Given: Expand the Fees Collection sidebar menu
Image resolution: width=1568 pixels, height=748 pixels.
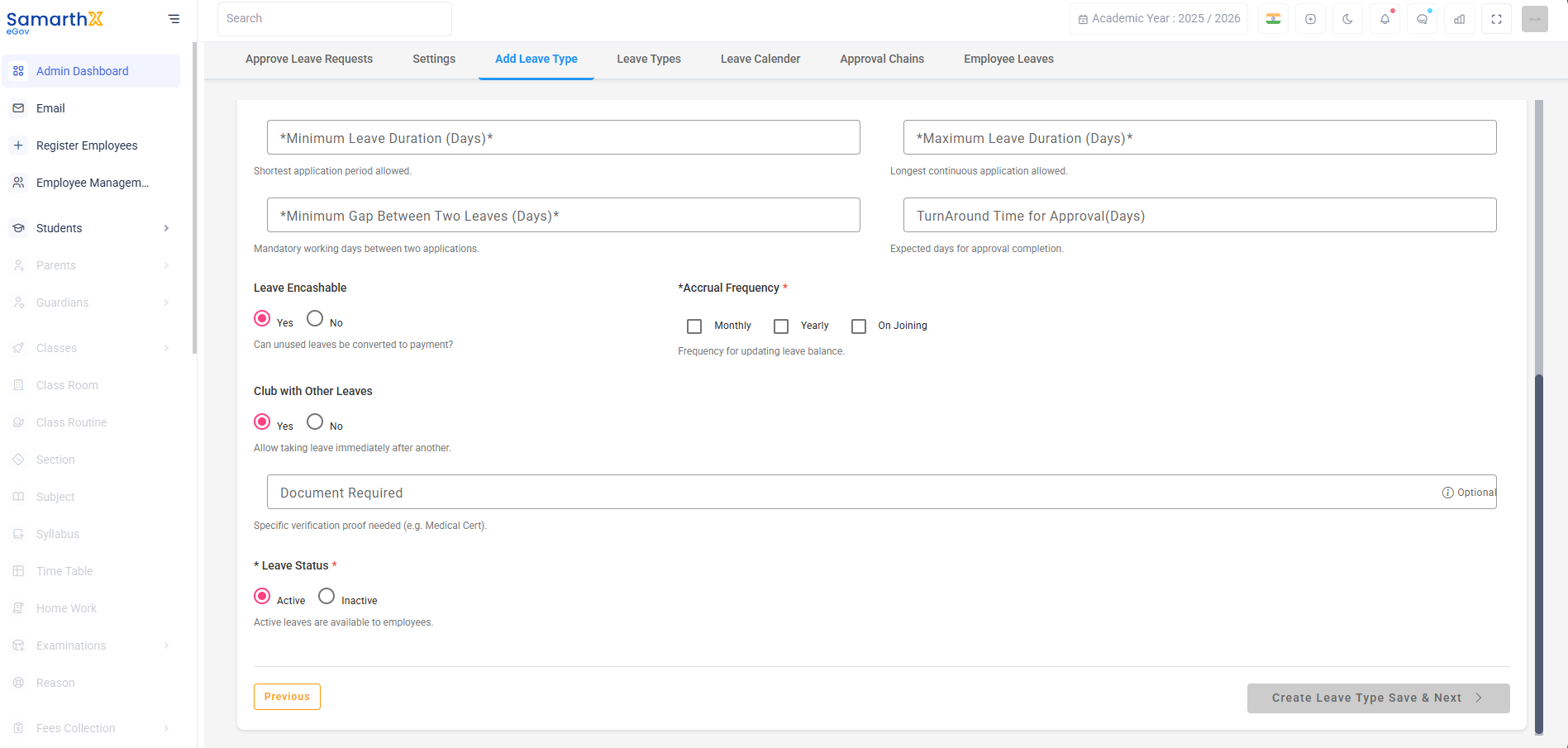Looking at the screenshot, I should [x=91, y=728].
